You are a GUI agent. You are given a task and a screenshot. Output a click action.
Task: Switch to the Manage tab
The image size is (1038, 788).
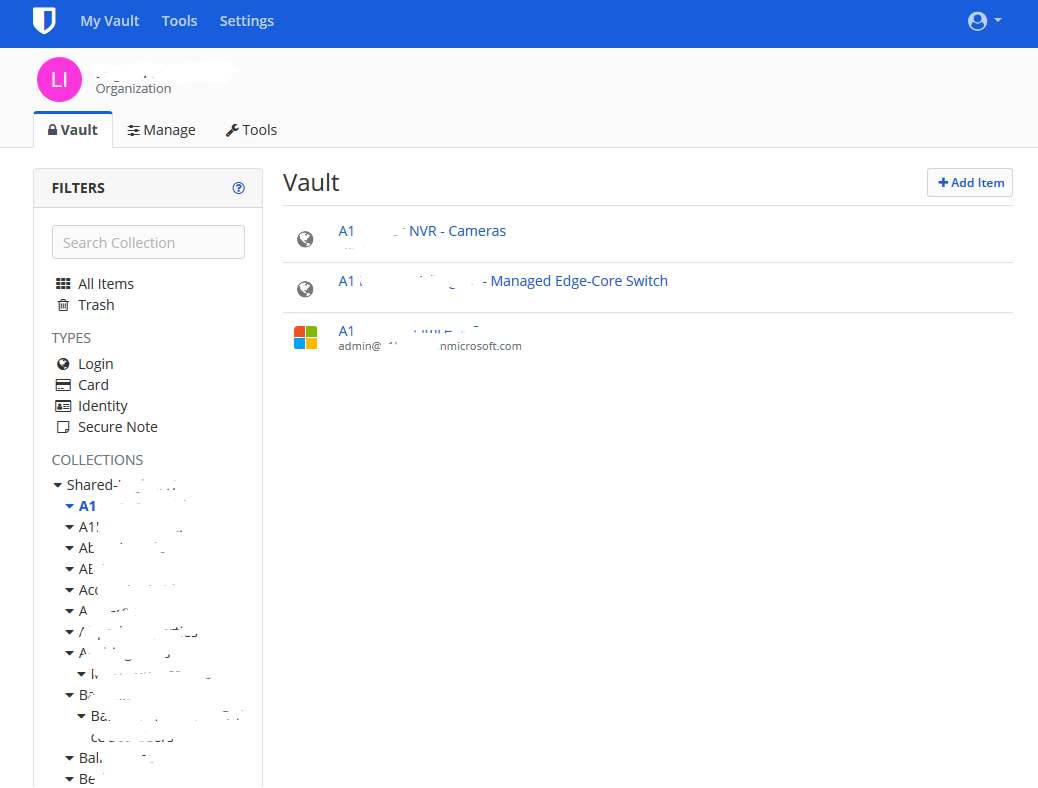point(162,130)
